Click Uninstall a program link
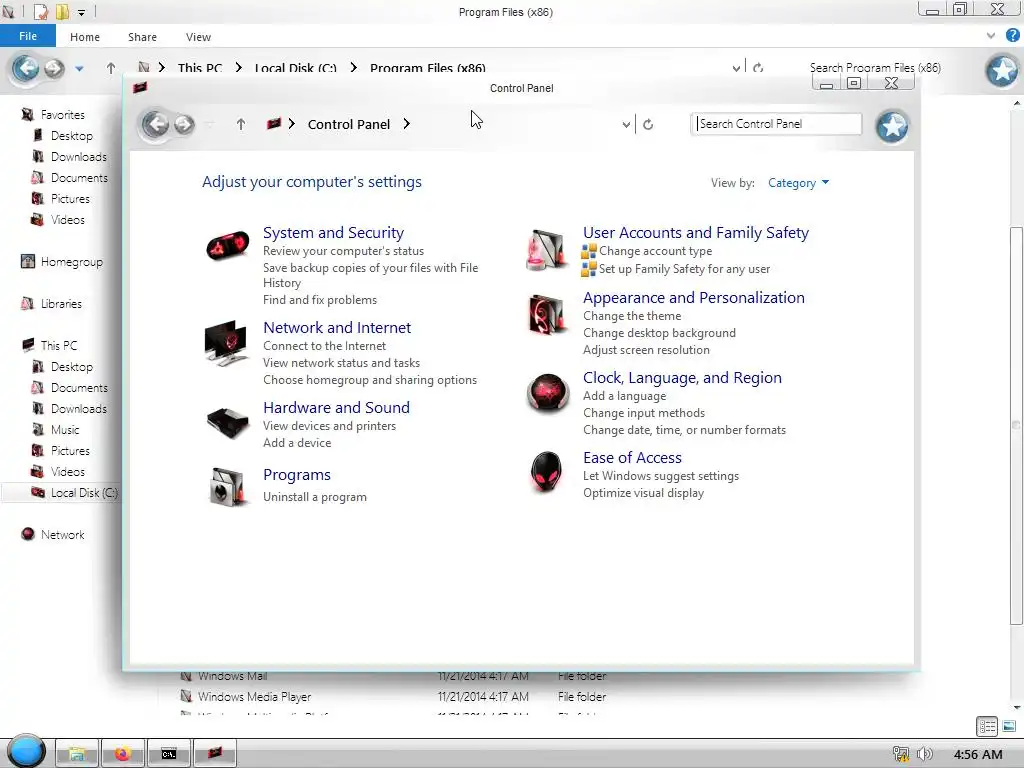Image resolution: width=1024 pixels, height=768 pixels. 315,497
